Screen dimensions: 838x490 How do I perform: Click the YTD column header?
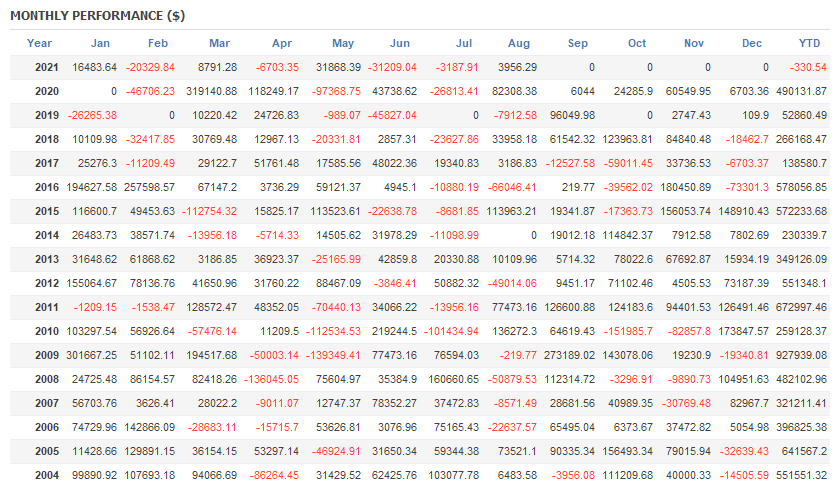(809, 43)
